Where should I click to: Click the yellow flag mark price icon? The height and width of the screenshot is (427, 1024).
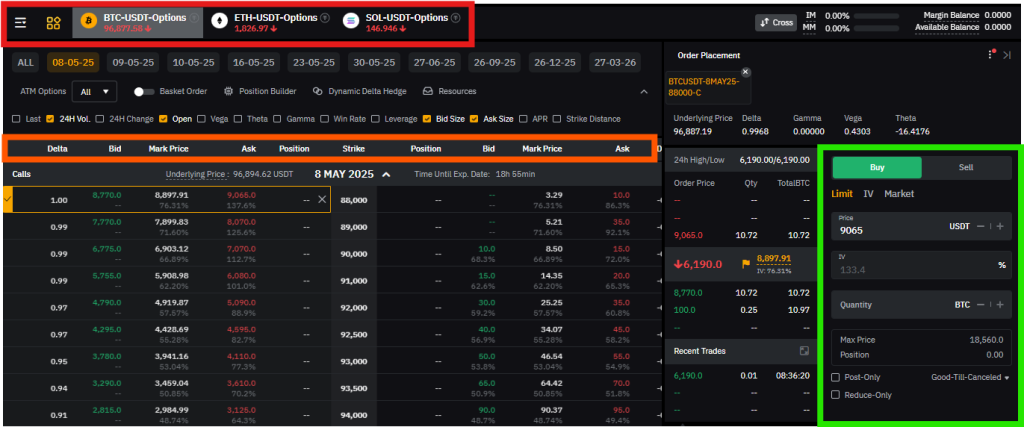pyautogui.click(x=746, y=264)
